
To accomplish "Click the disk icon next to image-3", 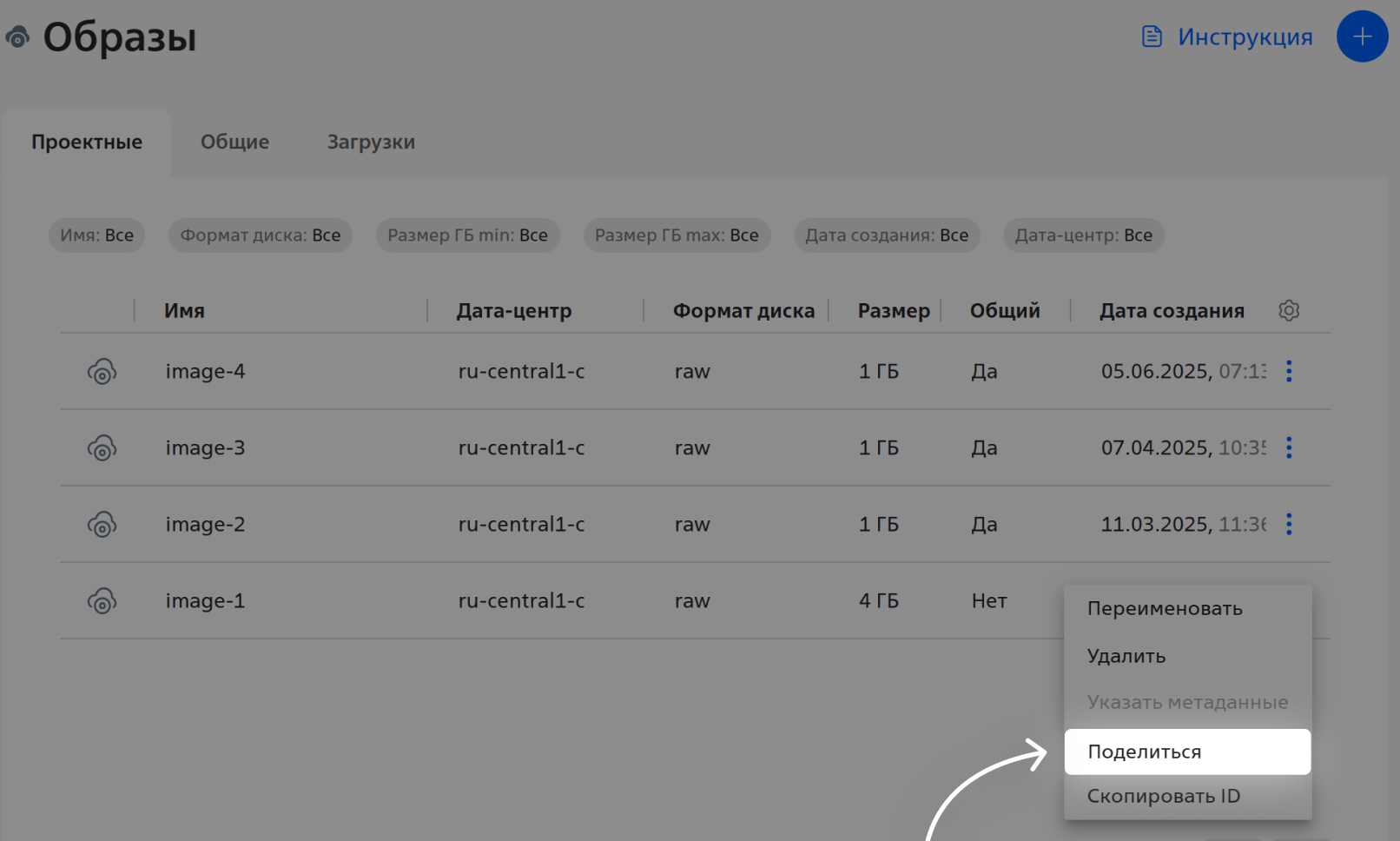I will 102,448.
